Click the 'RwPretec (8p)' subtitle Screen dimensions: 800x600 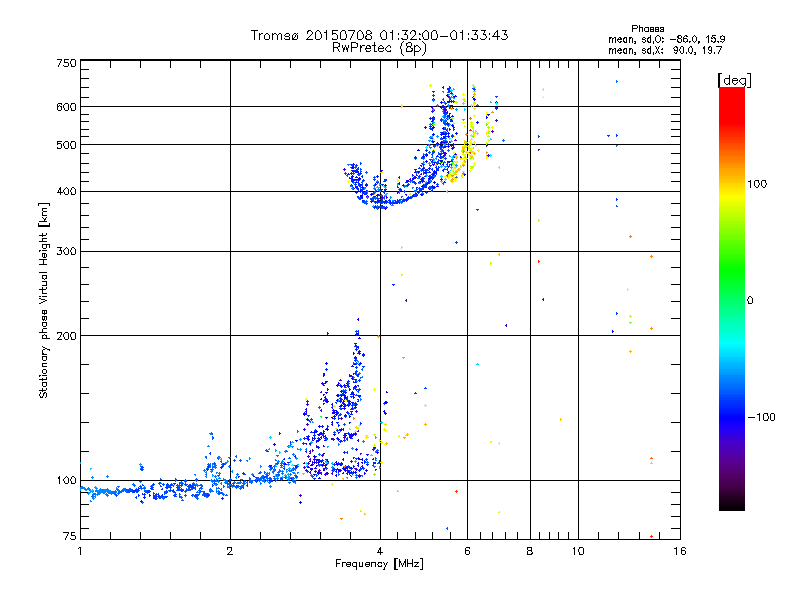(x=379, y=48)
